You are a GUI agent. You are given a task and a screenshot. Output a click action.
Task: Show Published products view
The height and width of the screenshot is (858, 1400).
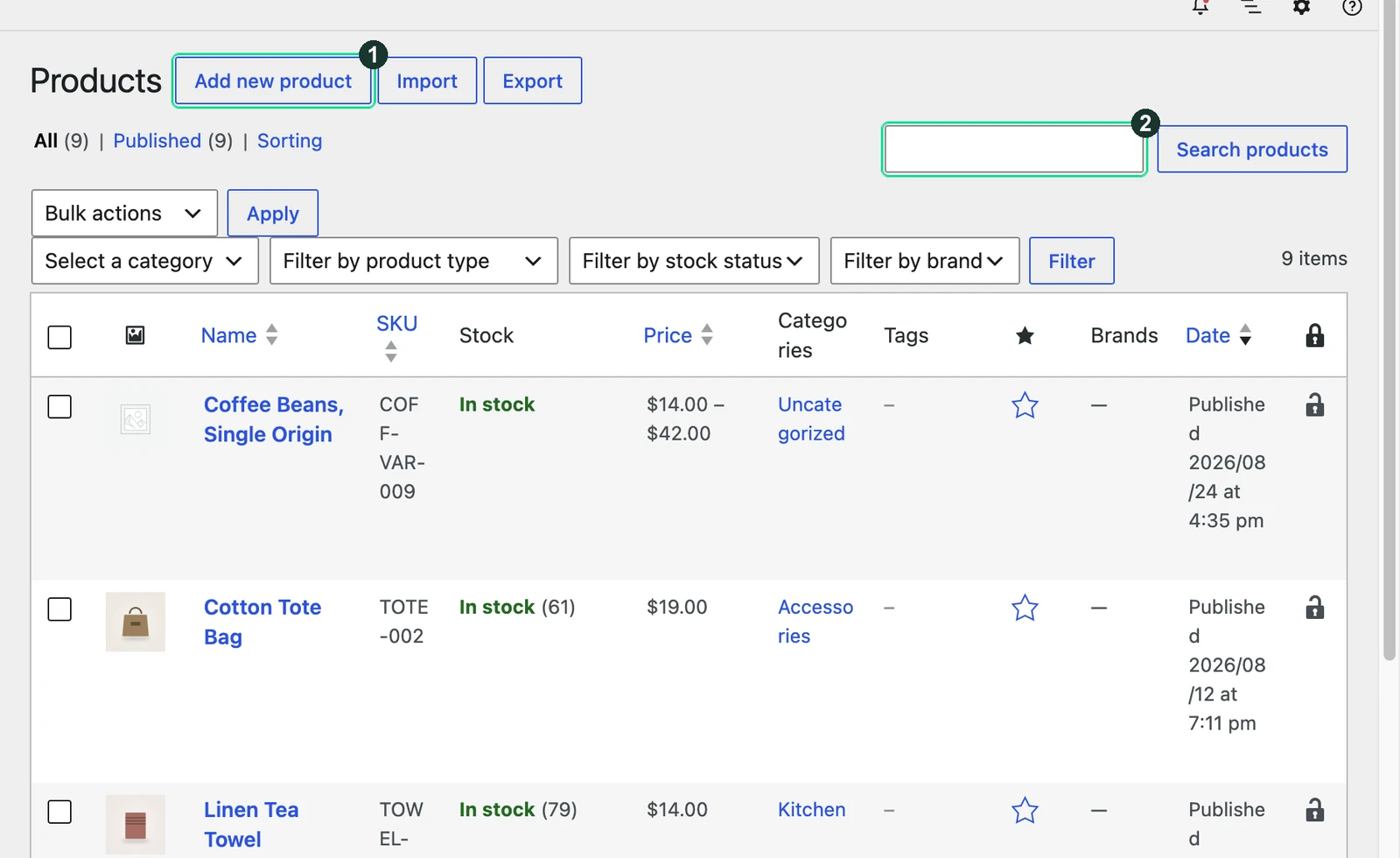[x=157, y=141]
